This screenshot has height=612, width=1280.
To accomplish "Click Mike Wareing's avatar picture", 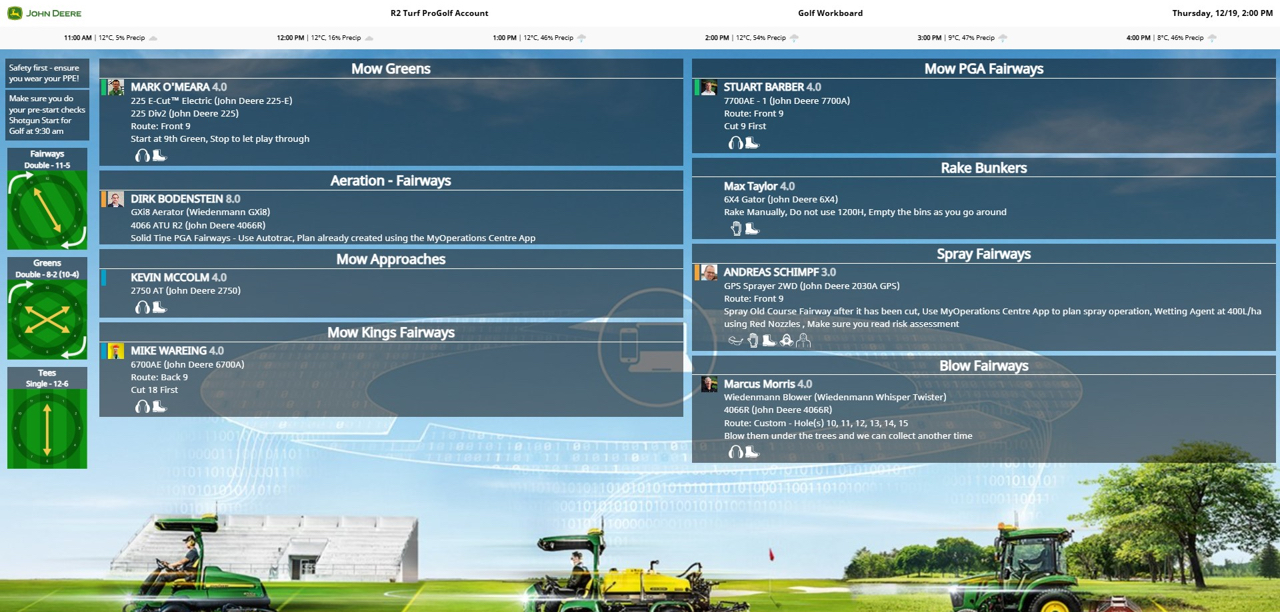I will pyautogui.click(x=115, y=352).
